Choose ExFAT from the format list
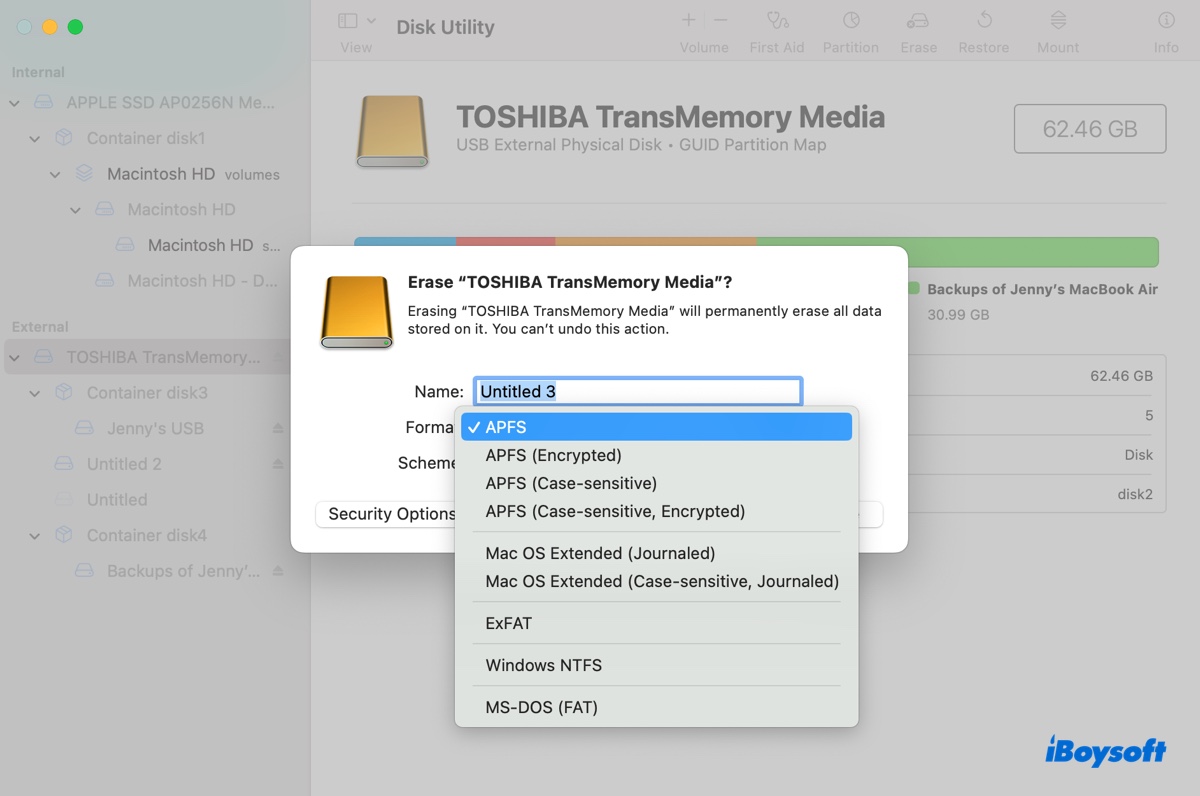Viewport: 1200px width, 796px height. (509, 623)
